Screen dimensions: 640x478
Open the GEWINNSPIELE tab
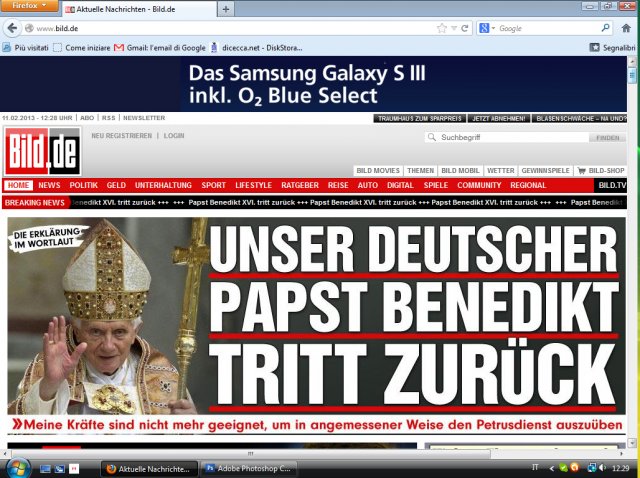point(545,171)
